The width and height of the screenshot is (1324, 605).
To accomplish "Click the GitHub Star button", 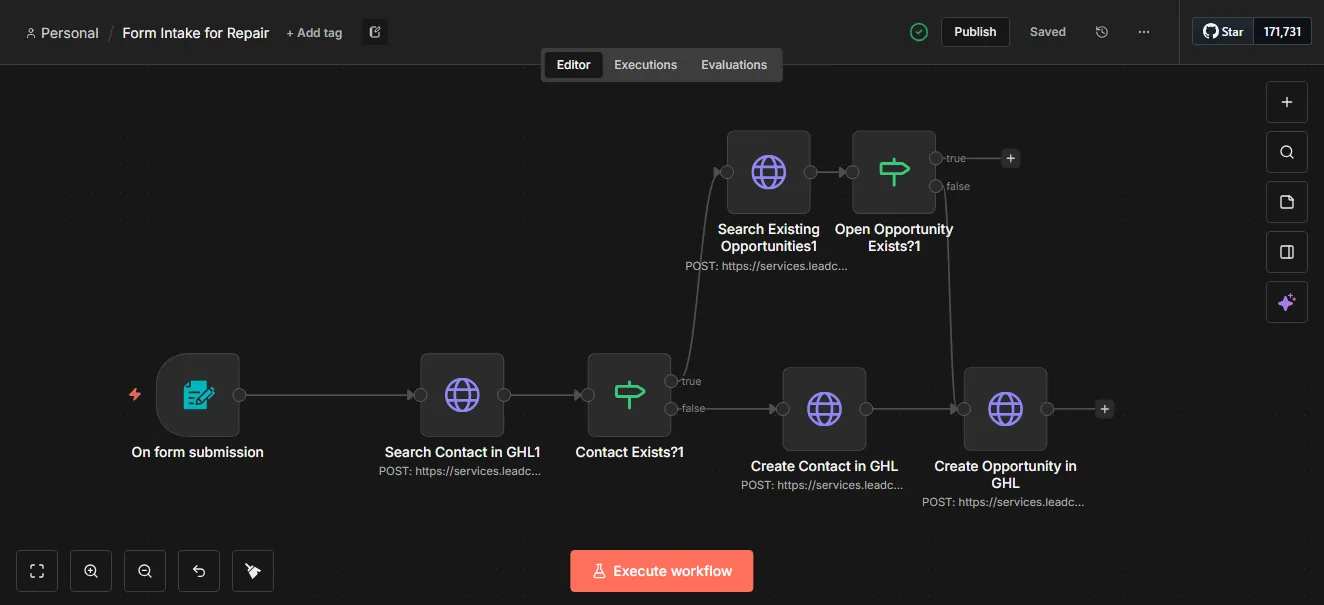I will [1223, 32].
